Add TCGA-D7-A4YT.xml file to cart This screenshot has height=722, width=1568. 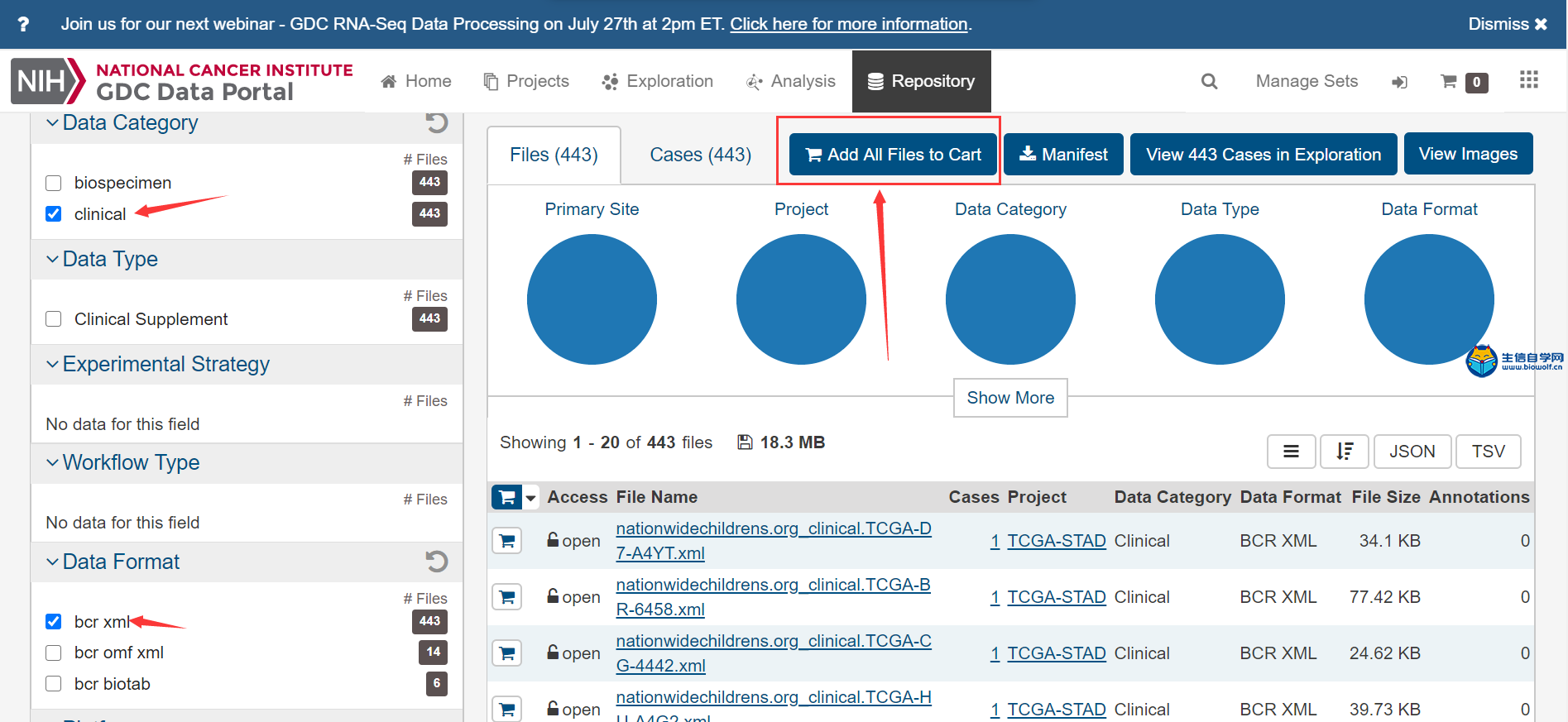pos(507,541)
